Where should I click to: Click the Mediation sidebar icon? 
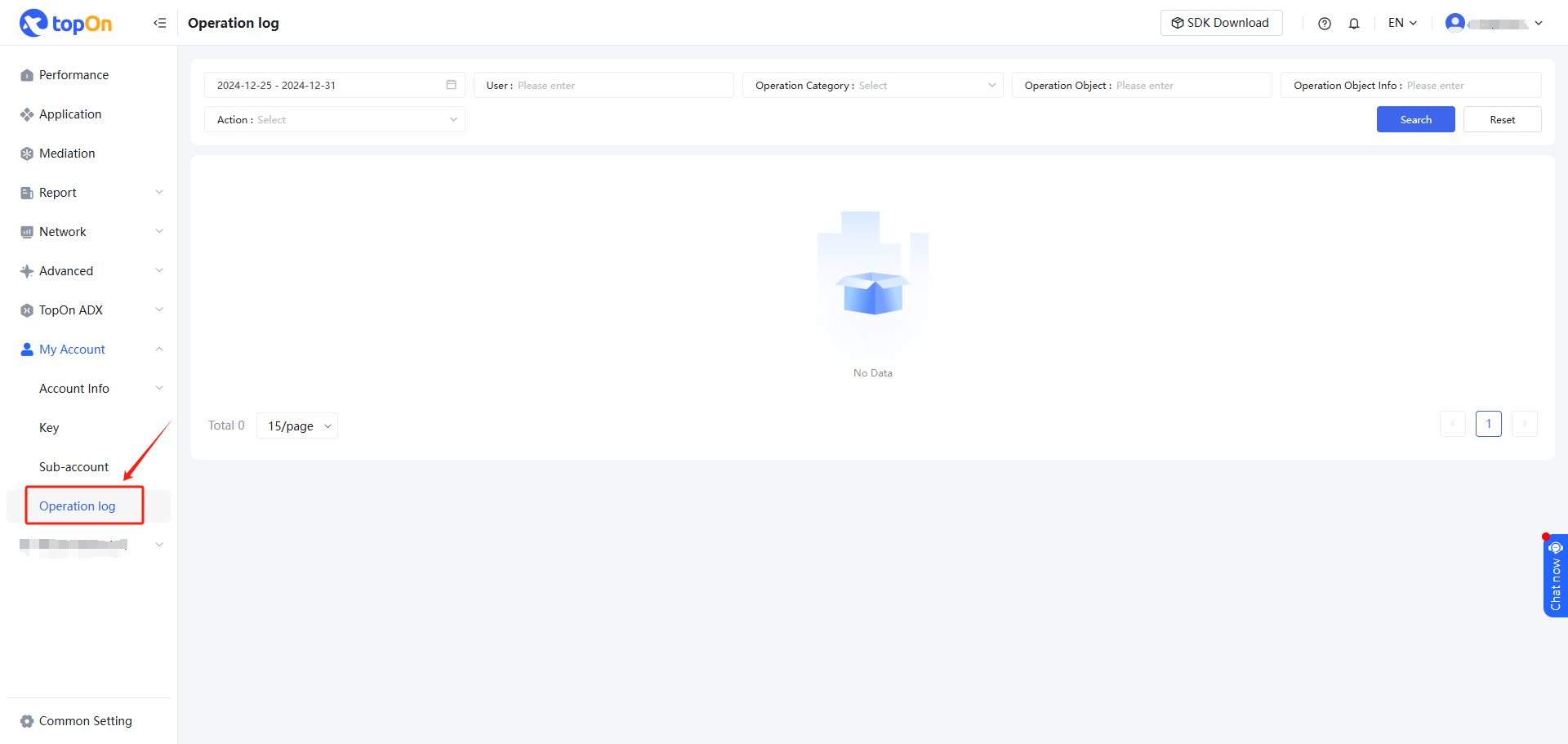pos(25,153)
